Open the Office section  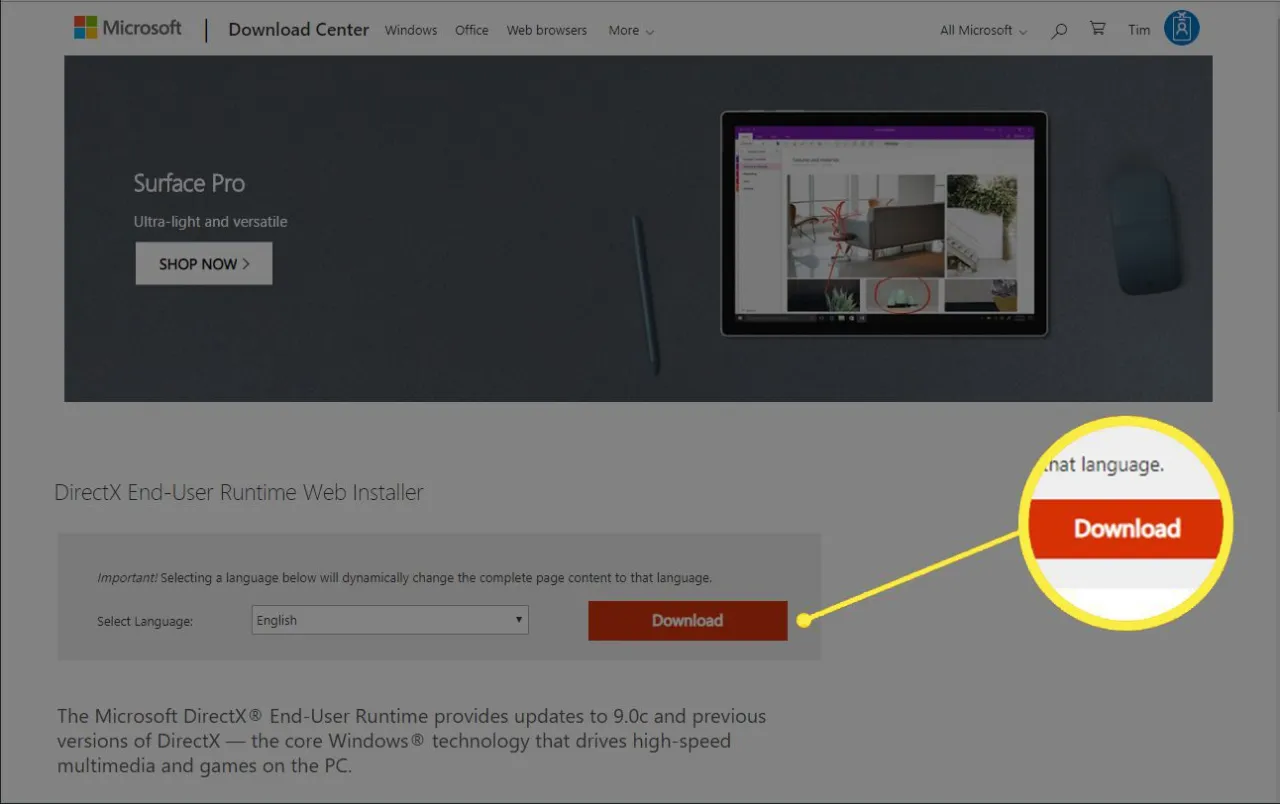(471, 30)
